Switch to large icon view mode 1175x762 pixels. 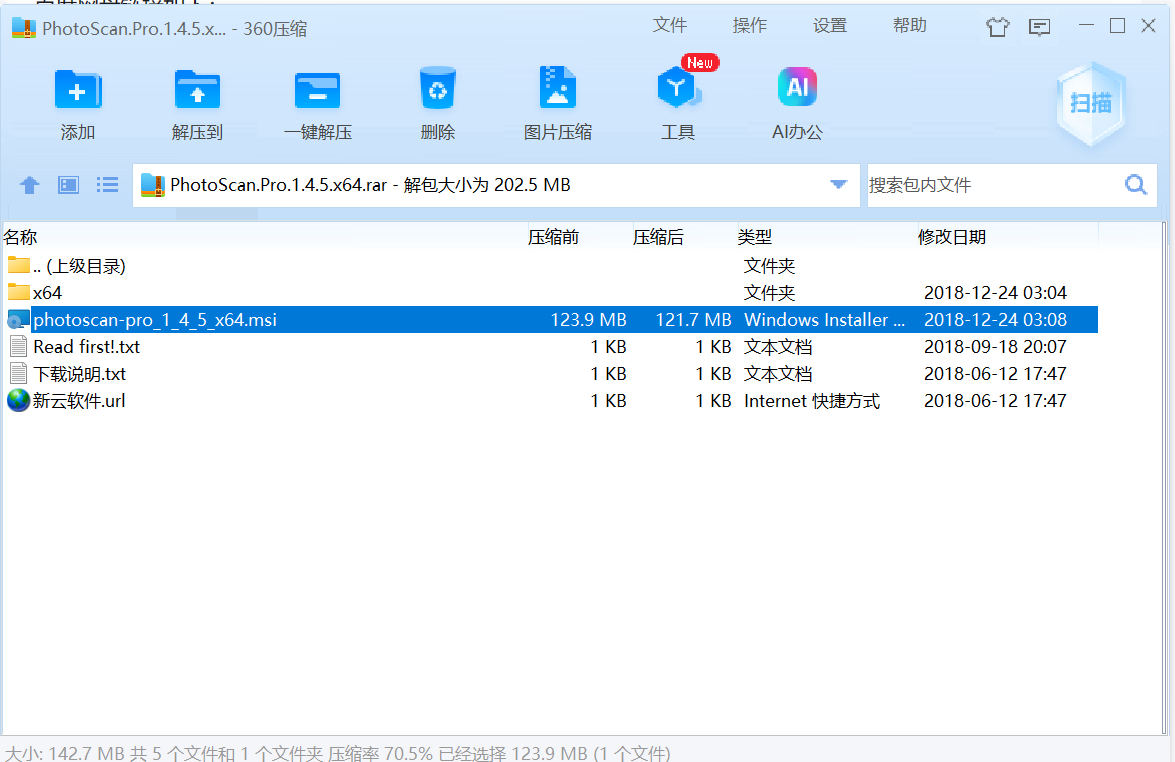coord(66,184)
